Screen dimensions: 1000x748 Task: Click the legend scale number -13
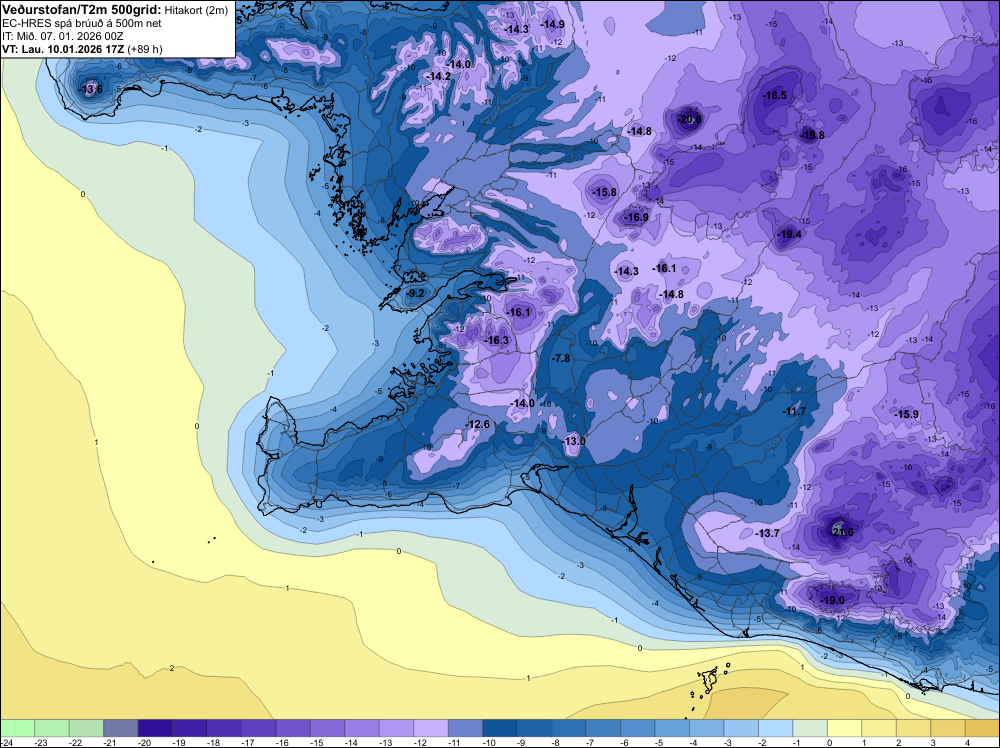[x=386, y=742]
